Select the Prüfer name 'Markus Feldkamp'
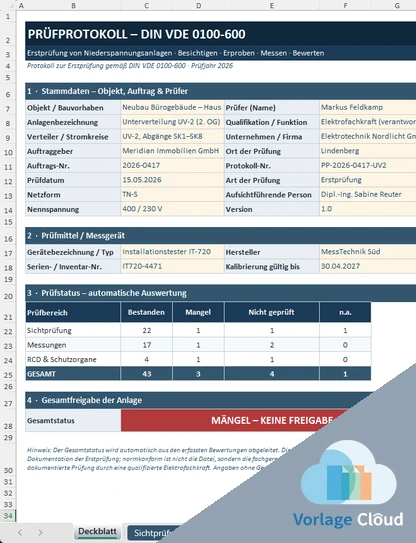The height and width of the screenshot is (543, 416). coord(368,107)
